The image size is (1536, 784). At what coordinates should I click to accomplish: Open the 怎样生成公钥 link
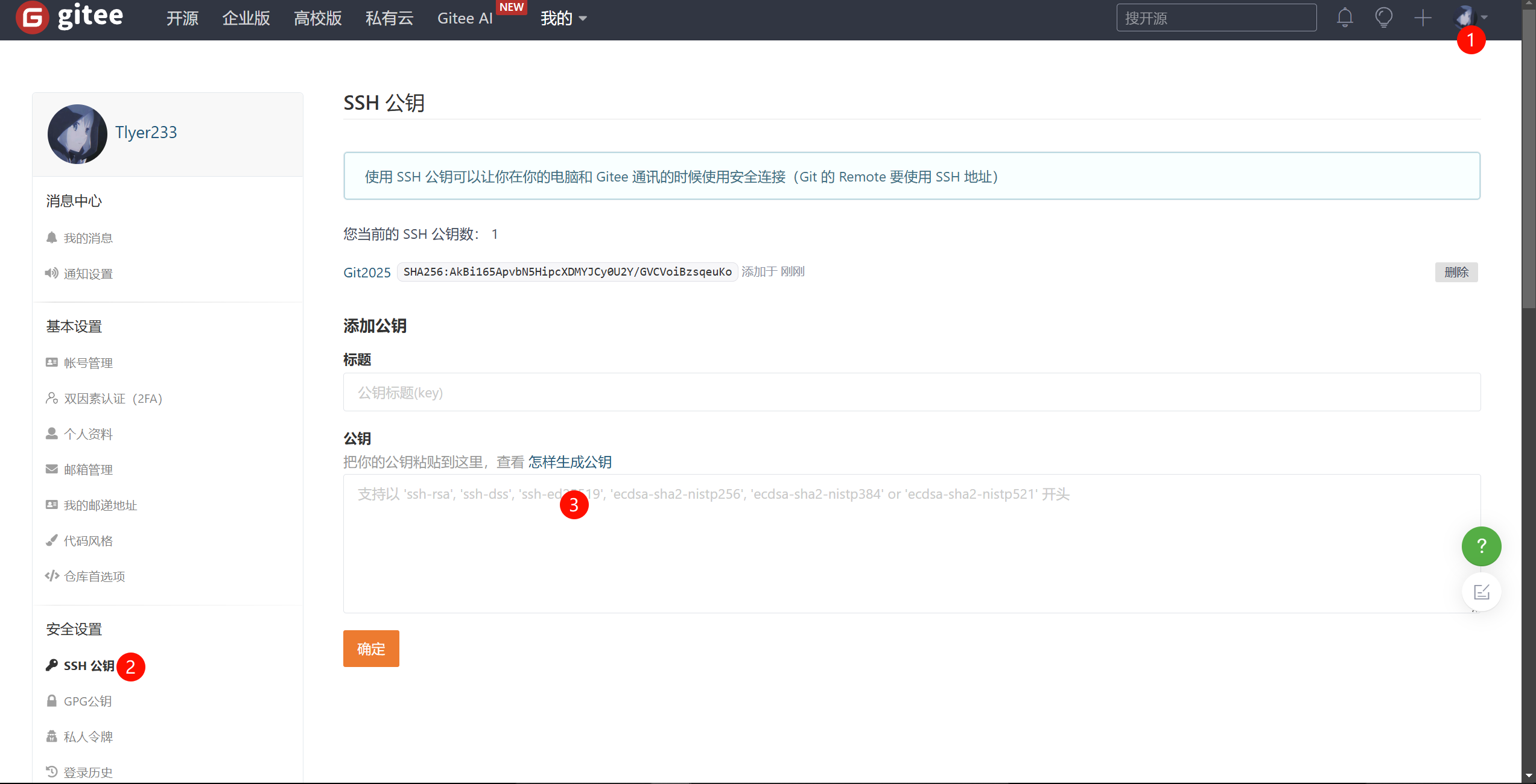[x=570, y=462]
